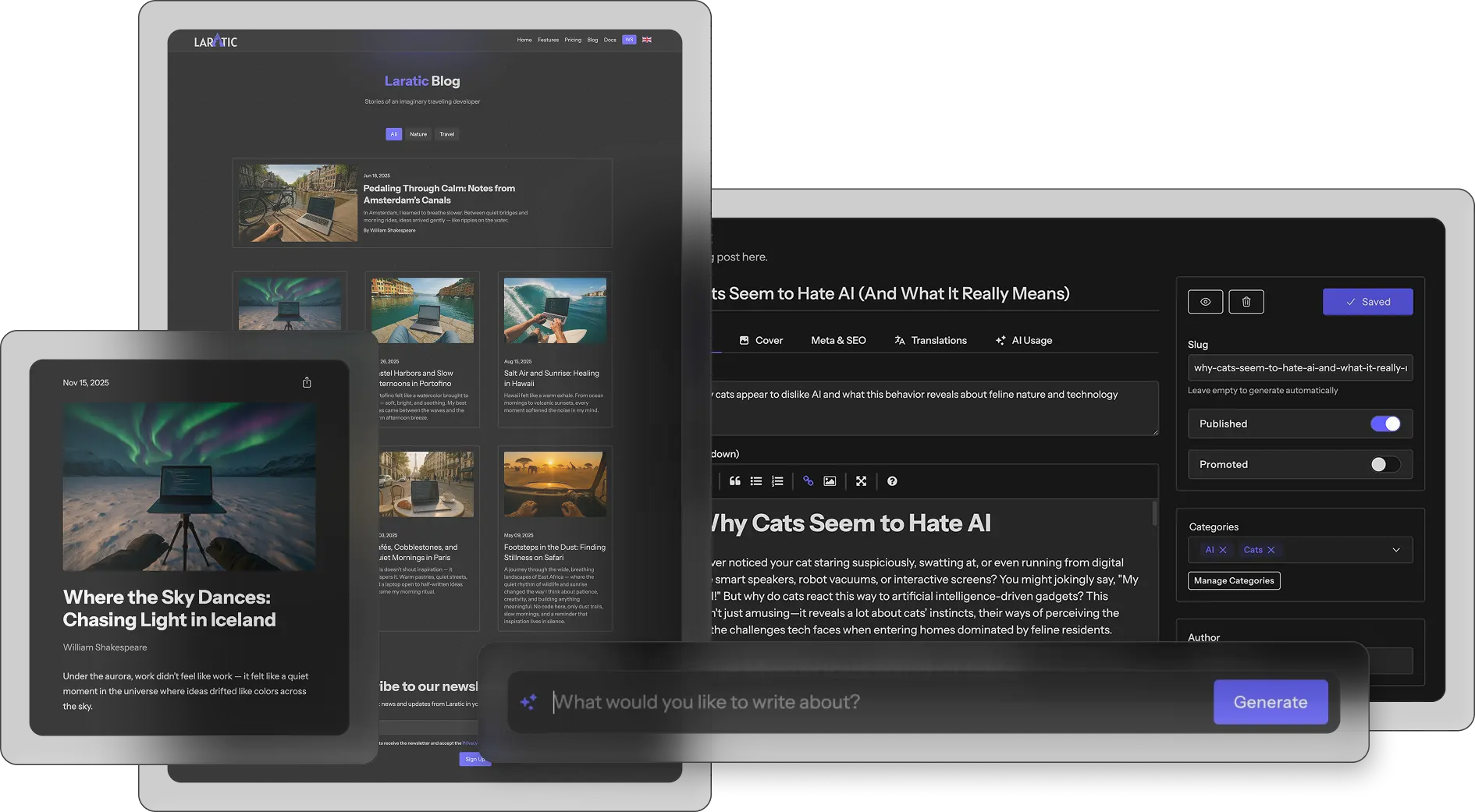Image resolution: width=1475 pixels, height=812 pixels.
Task: Filter blog posts by Travel
Action: [447, 134]
